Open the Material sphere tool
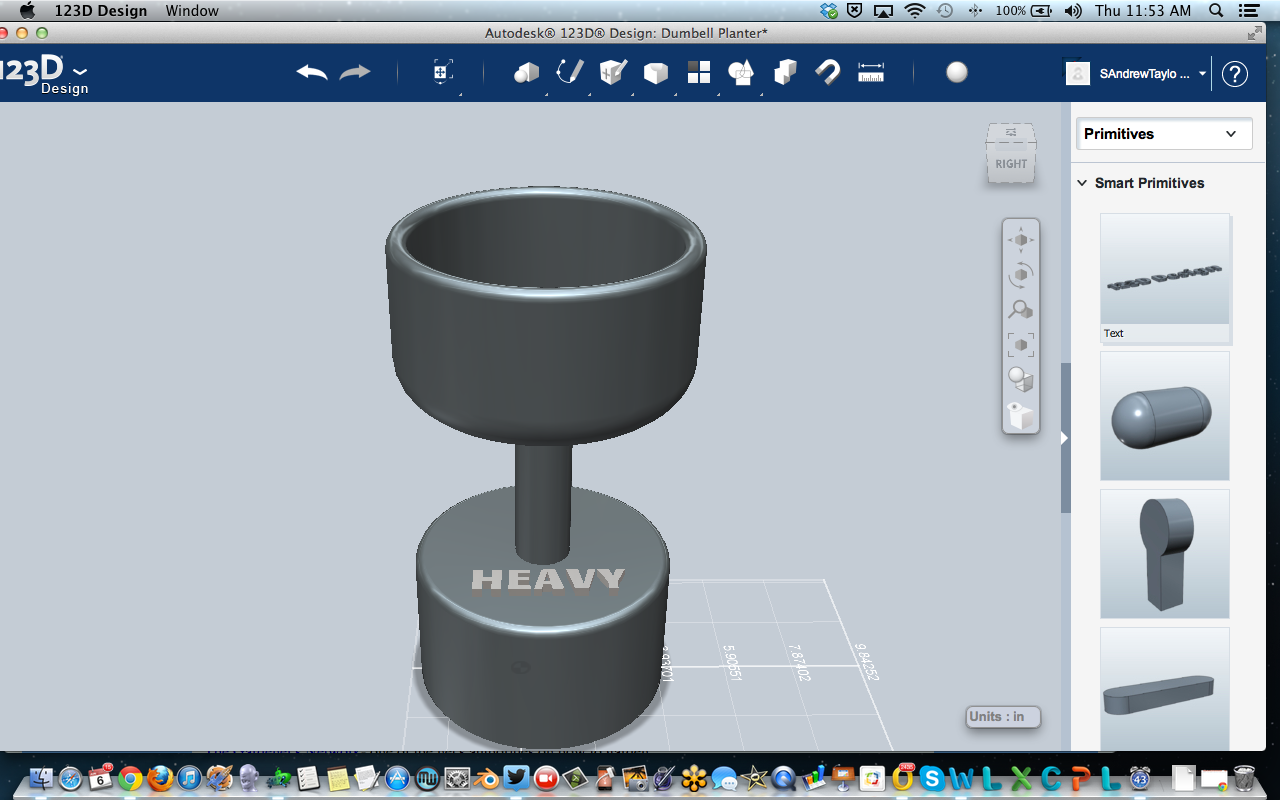1280x800 pixels. click(x=957, y=72)
